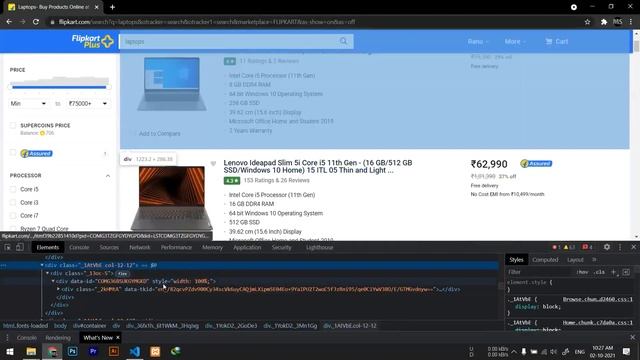Switch to the Sources tab
This screenshot has width=640, height=360.
click(x=109, y=247)
